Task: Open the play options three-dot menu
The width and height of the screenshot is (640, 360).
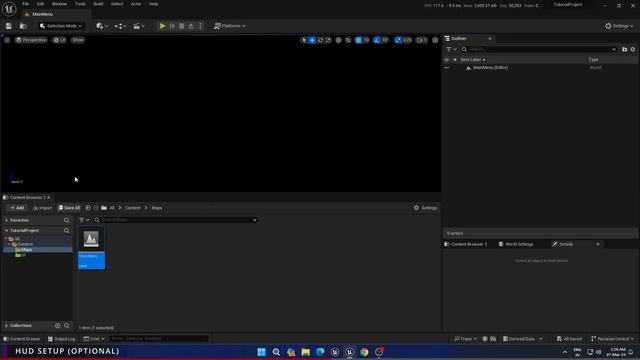Action: [x=200, y=26]
